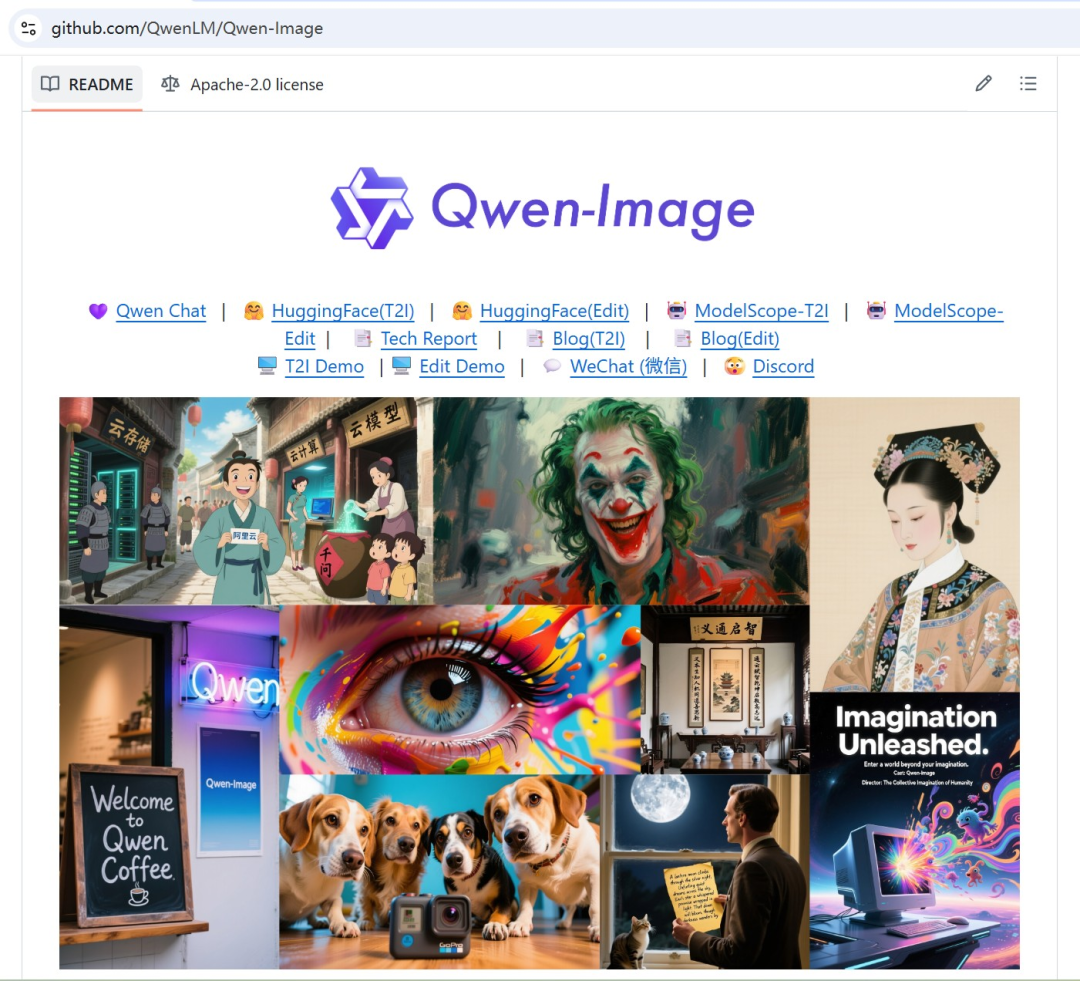Open the outline icon next to the pencil
The height and width of the screenshot is (981, 1080).
pos(1028,84)
